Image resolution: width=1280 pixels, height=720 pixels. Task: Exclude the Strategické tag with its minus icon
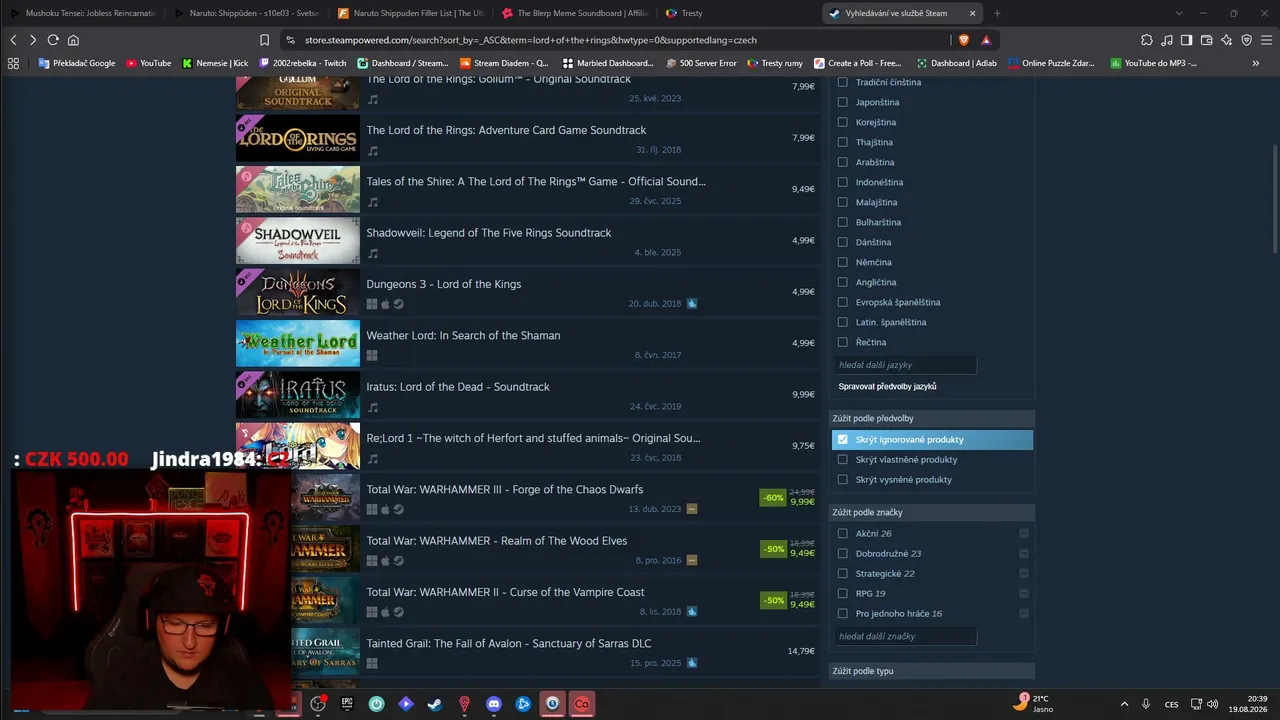click(1024, 573)
